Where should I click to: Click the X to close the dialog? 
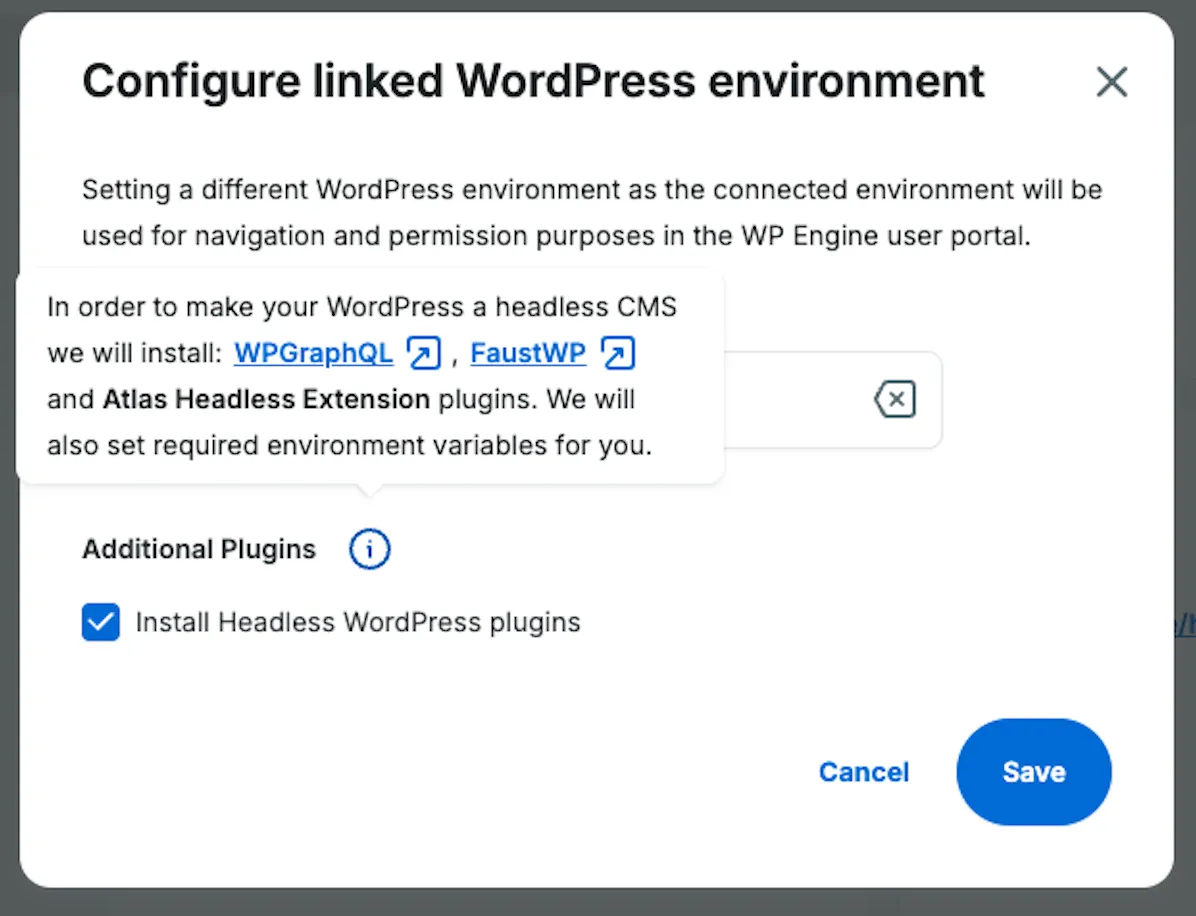click(x=1112, y=82)
